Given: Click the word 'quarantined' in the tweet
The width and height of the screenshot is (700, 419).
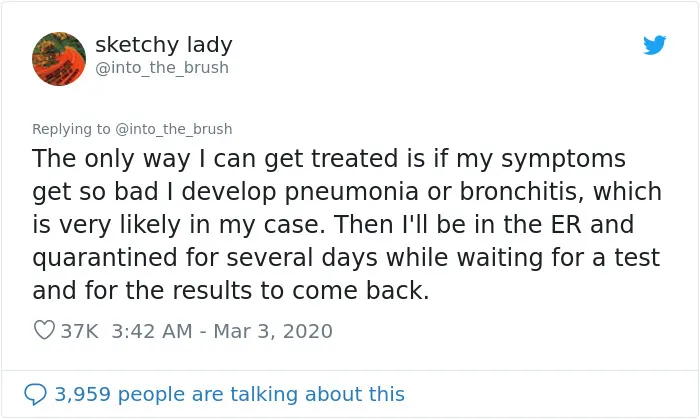Looking at the screenshot, I should tap(106, 258).
